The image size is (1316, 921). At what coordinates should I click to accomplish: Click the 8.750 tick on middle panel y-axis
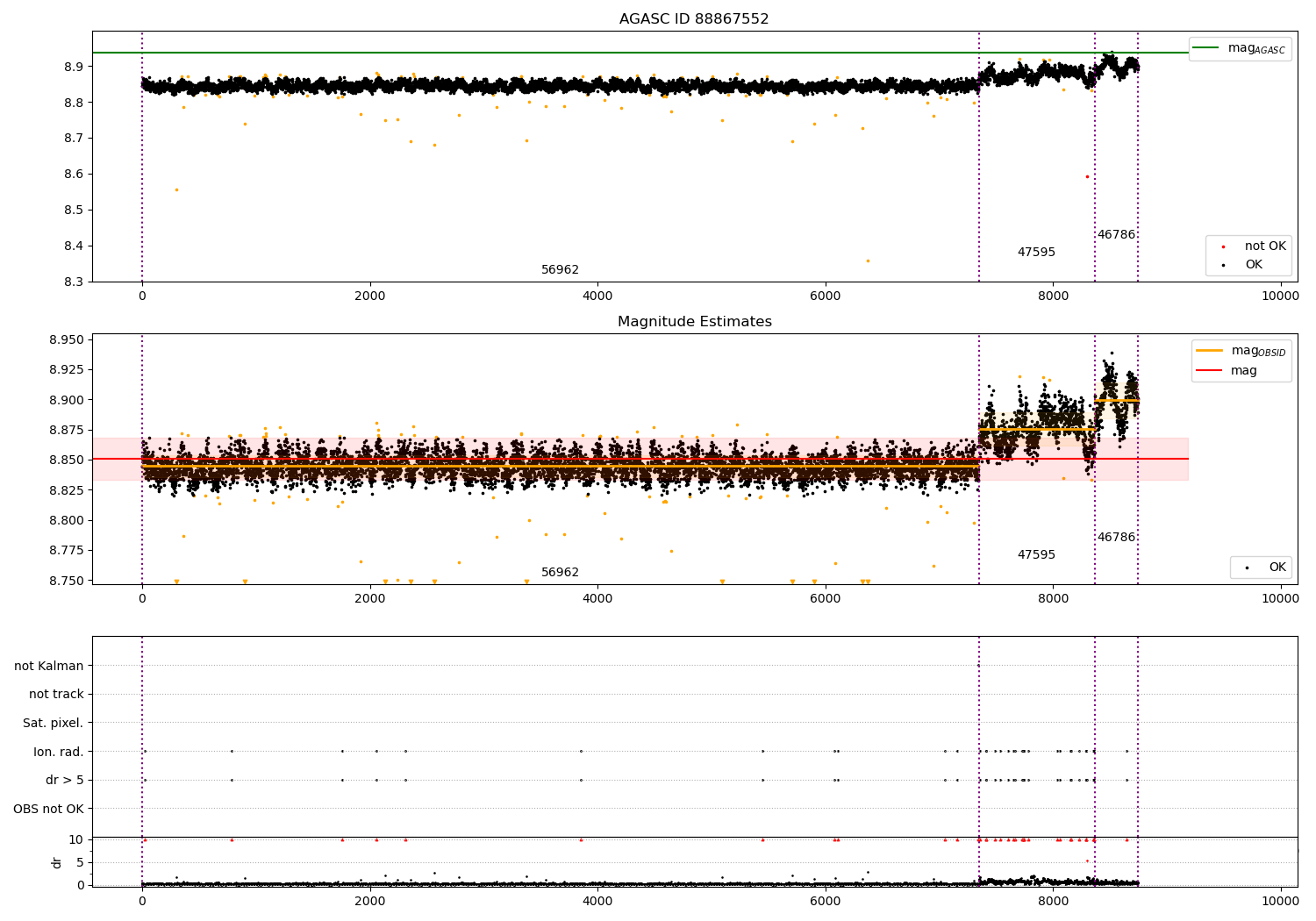(x=66, y=581)
